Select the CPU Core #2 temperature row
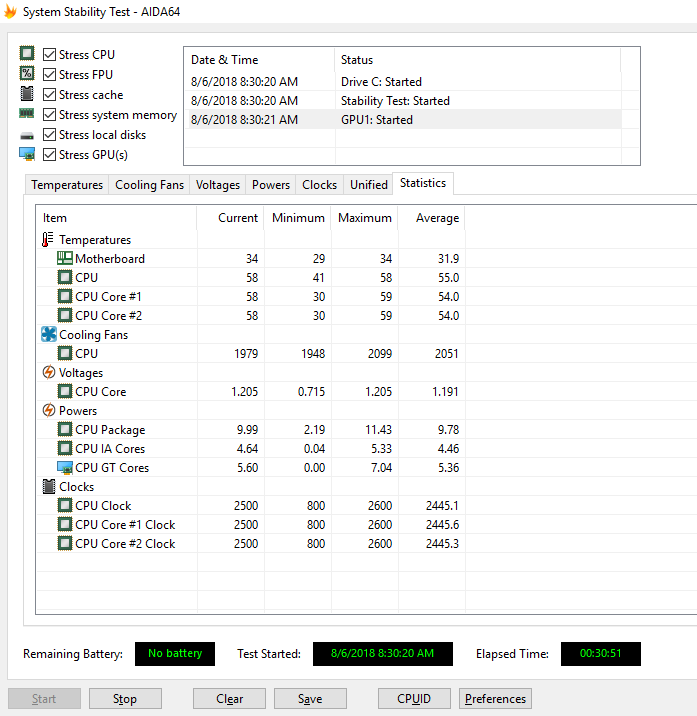Viewport: 697px width, 716px height. pos(251,316)
